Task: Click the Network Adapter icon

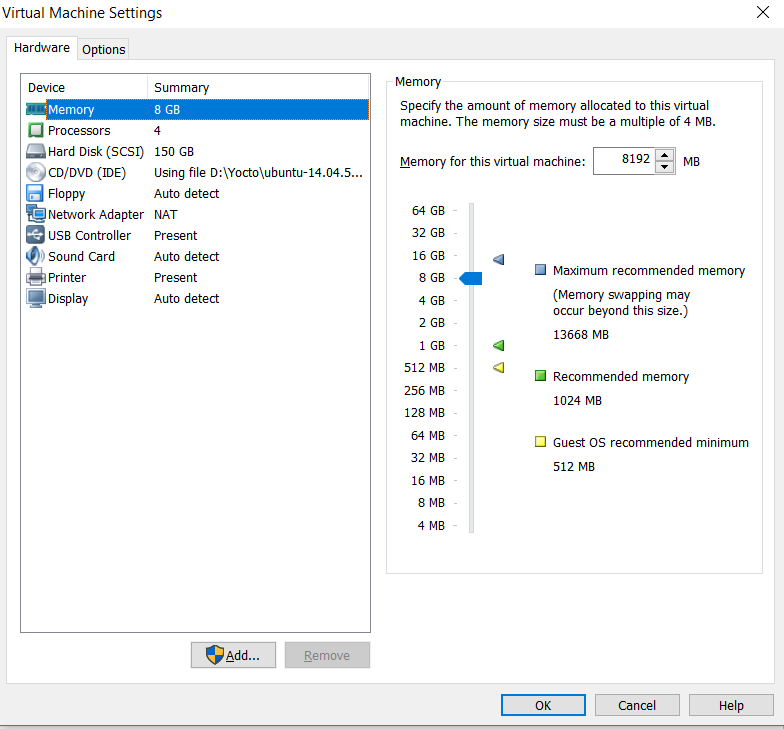Action: click(36, 214)
